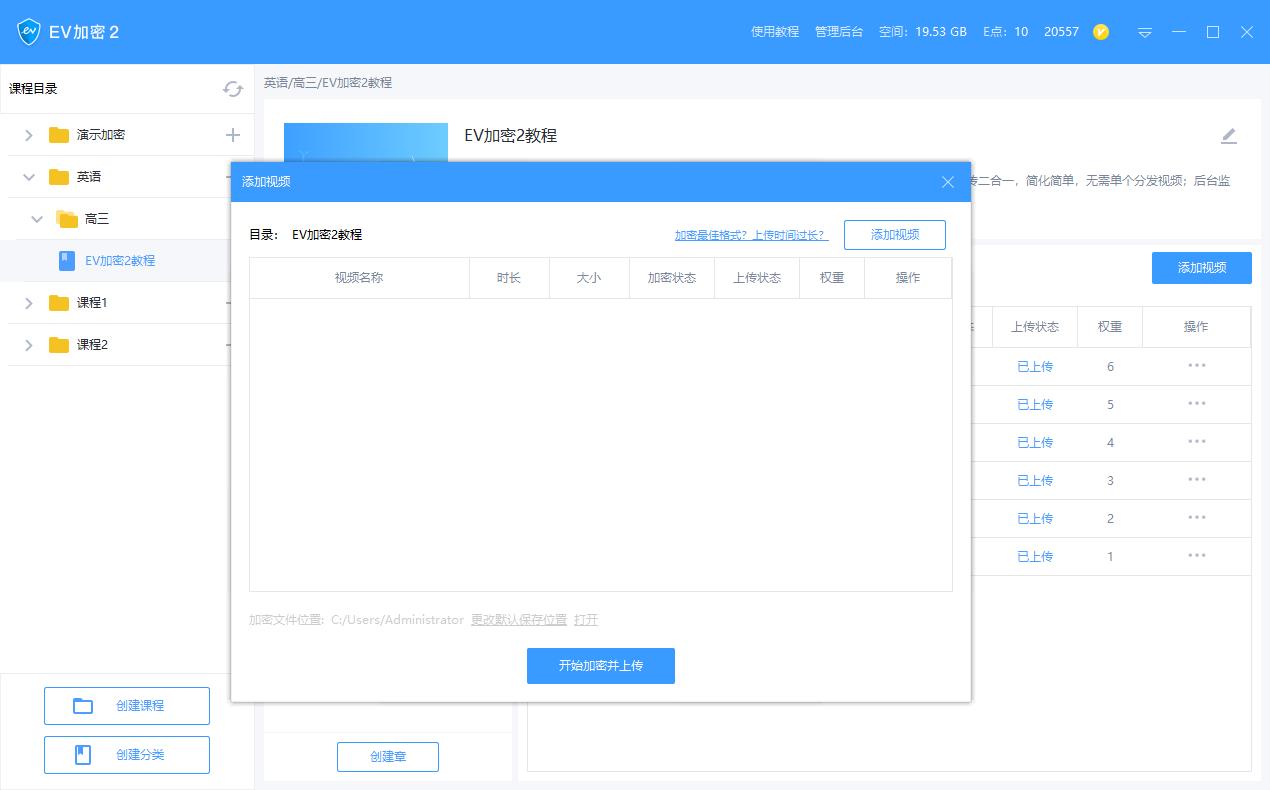Click the 英语 folder icon
Viewport: 1270px width, 790px height.
click(x=59, y=177)
